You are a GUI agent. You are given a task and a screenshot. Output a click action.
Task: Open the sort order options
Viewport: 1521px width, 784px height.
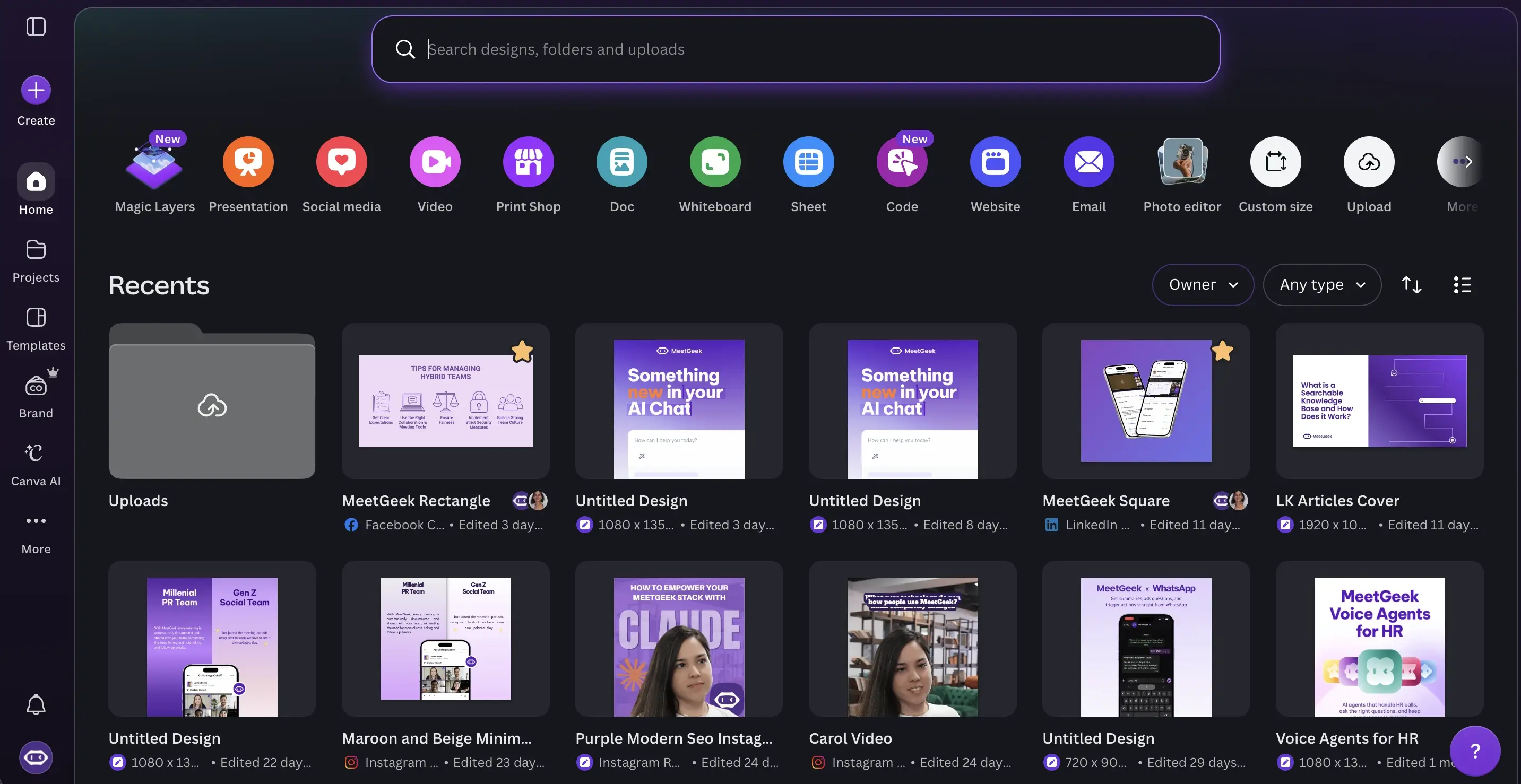(1412, 284)
